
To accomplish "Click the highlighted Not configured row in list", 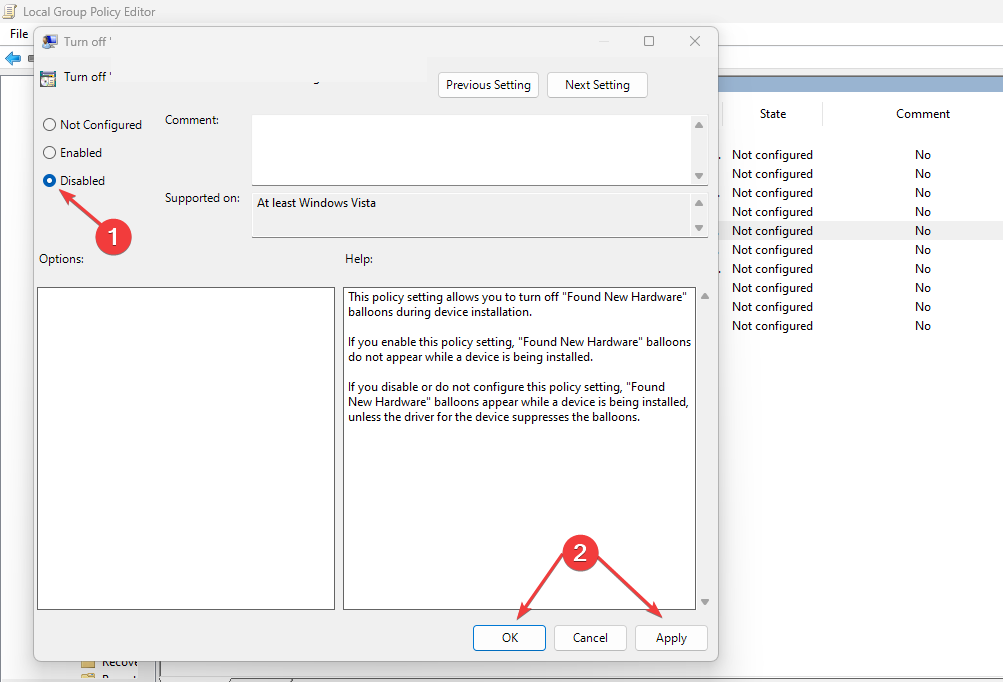I will point(860,231).
